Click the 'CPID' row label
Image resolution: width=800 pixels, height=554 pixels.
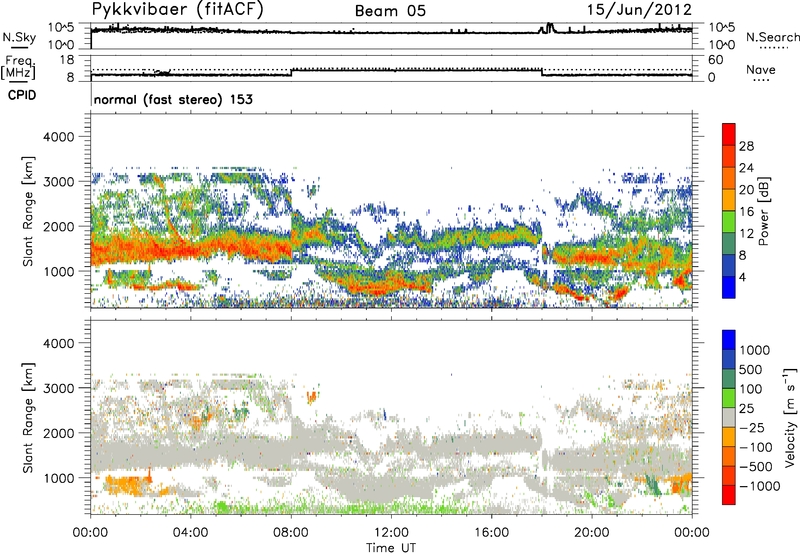point(22,95)
